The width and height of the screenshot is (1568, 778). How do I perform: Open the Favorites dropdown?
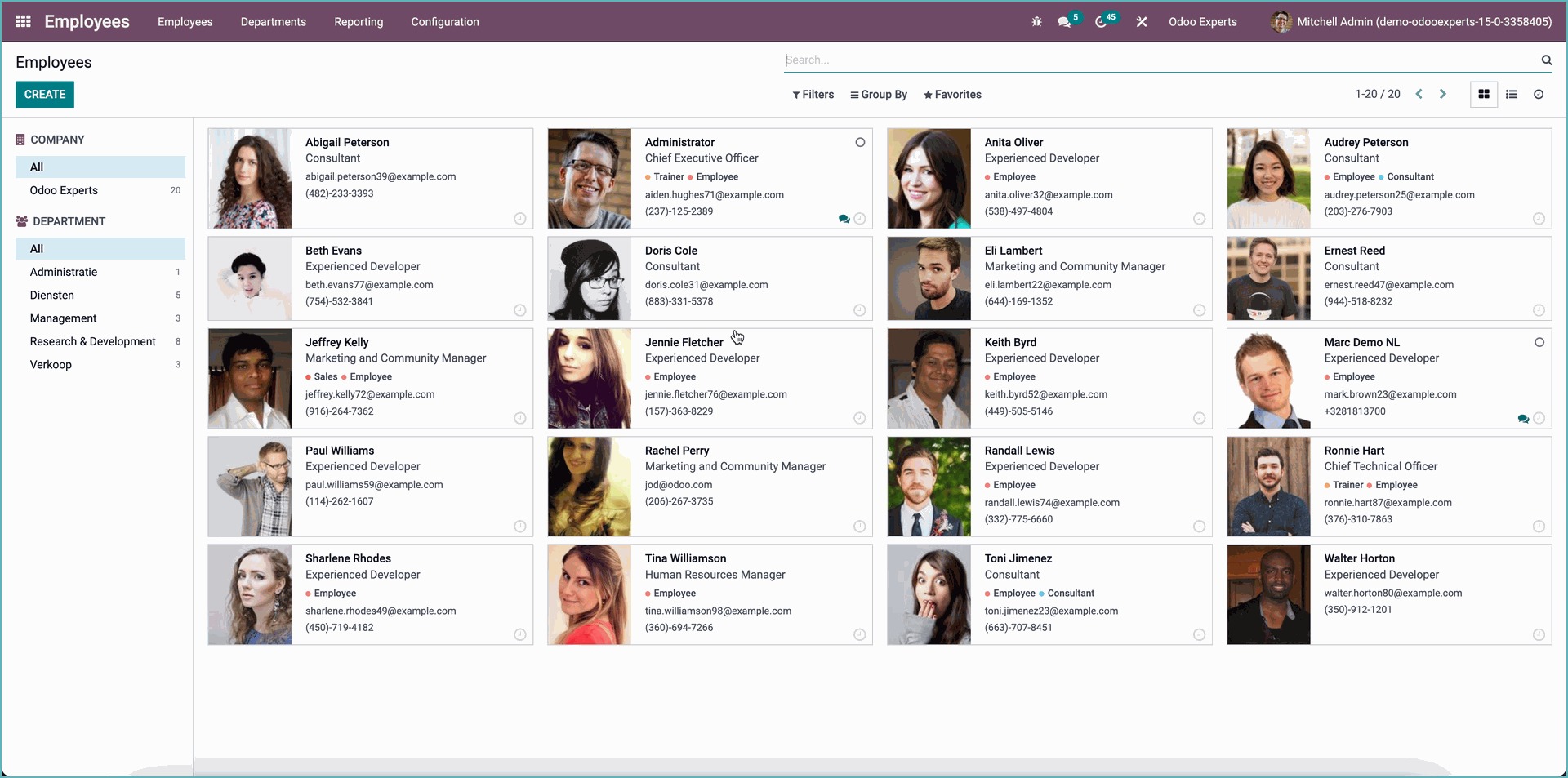click(952, 95)
